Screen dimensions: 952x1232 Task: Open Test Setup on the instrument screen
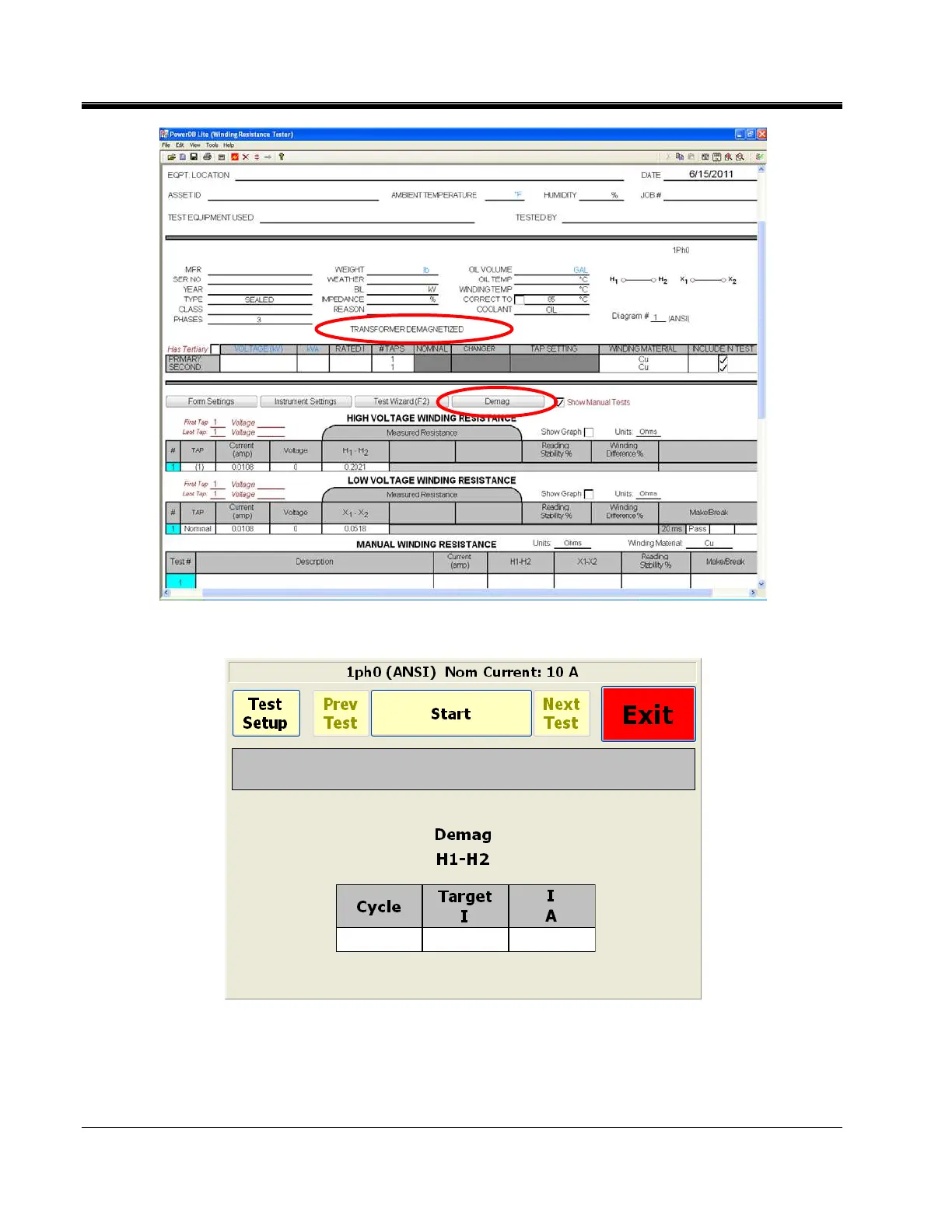click(266, 713)
